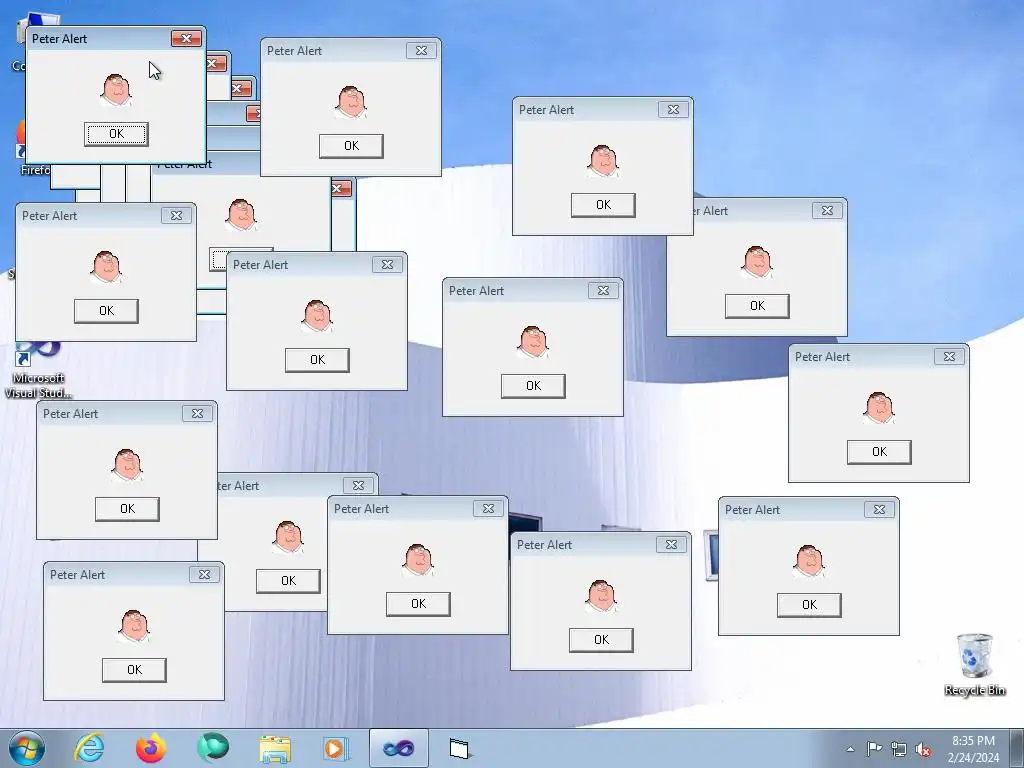Select Microsoft Visual Studio desktop shortcut
This screenshot has width=1024, height=768.
pyautogui.click(x=39, y=370)
